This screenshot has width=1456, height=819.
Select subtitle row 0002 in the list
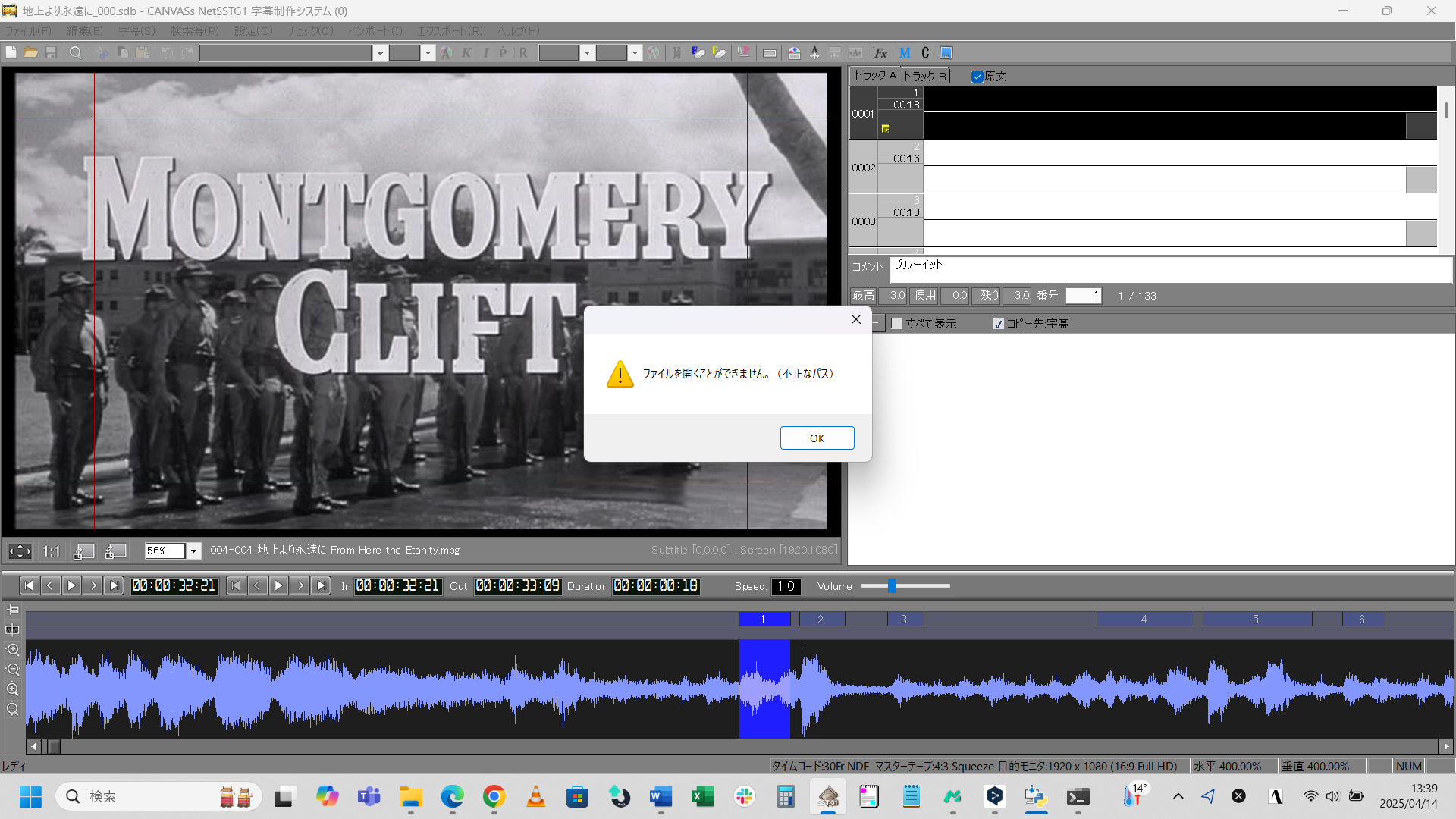1143,167
